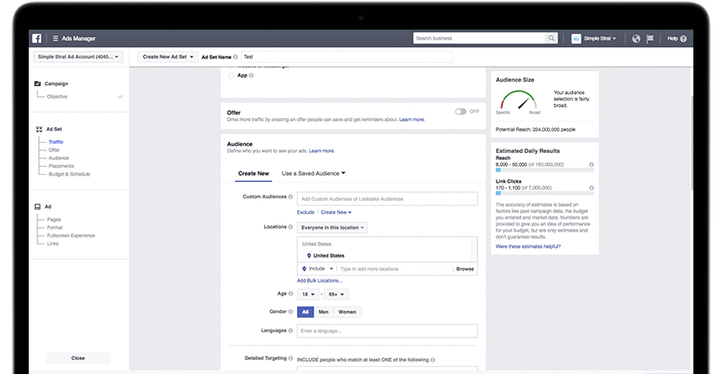Screen dimensions: 723x374
Task: Click the info icon next to Custom Audiences
Action: click(x=290, y=197)
